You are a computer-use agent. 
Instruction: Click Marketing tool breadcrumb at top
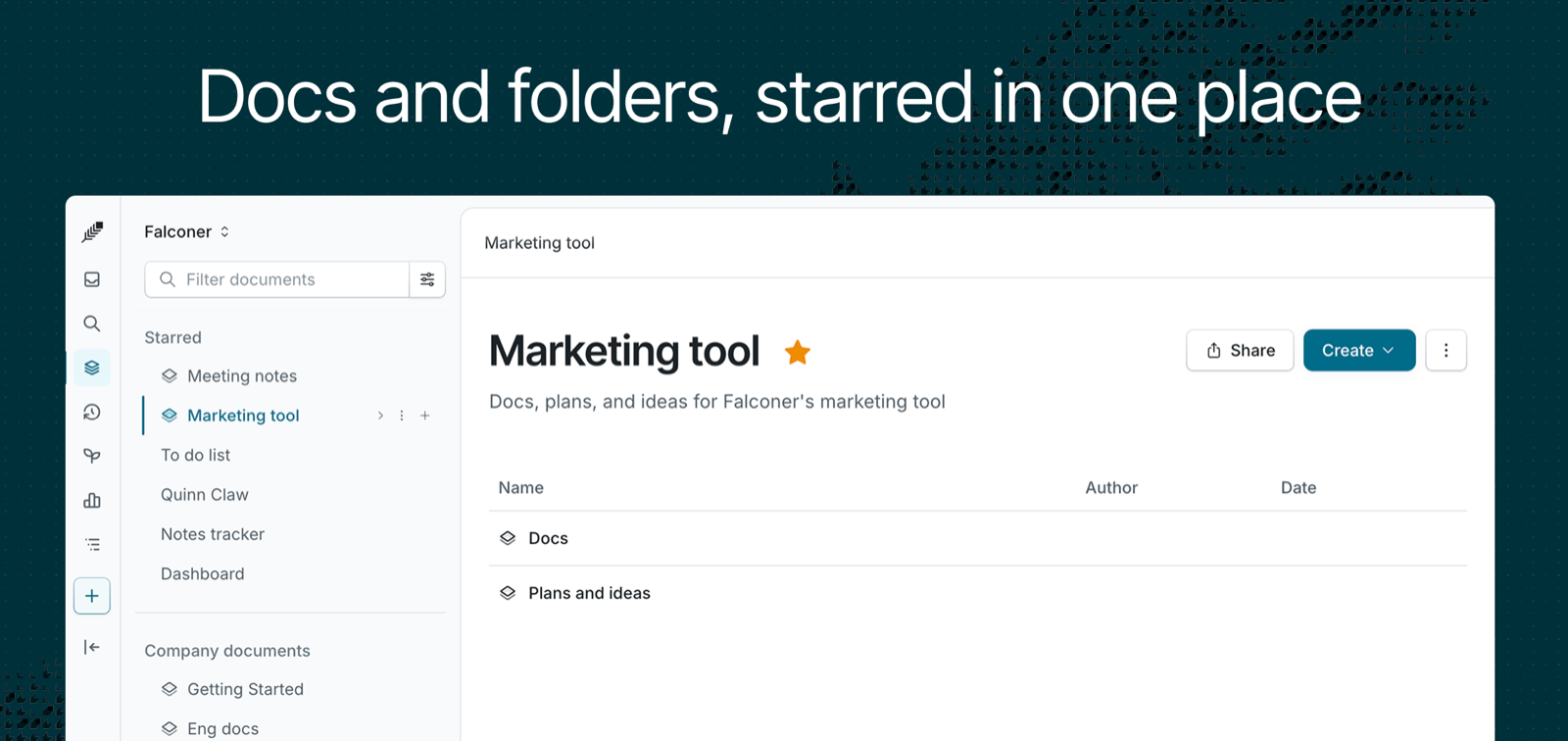[540, 243]
